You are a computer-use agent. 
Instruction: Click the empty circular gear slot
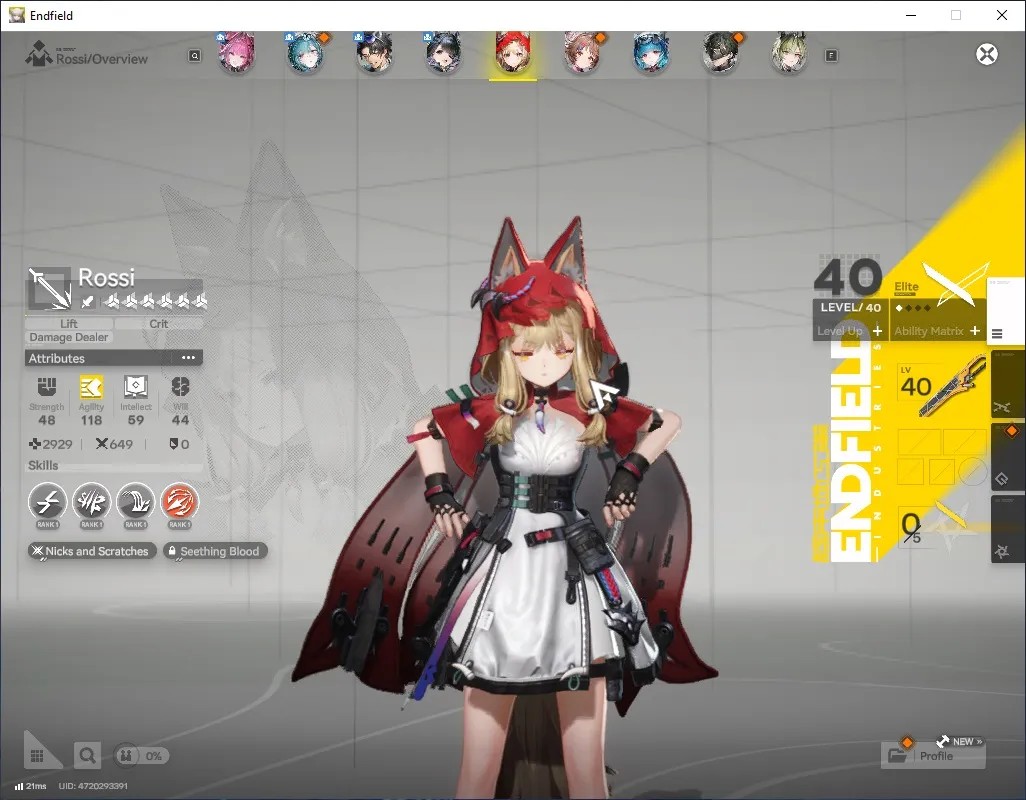tap(973, 472)
